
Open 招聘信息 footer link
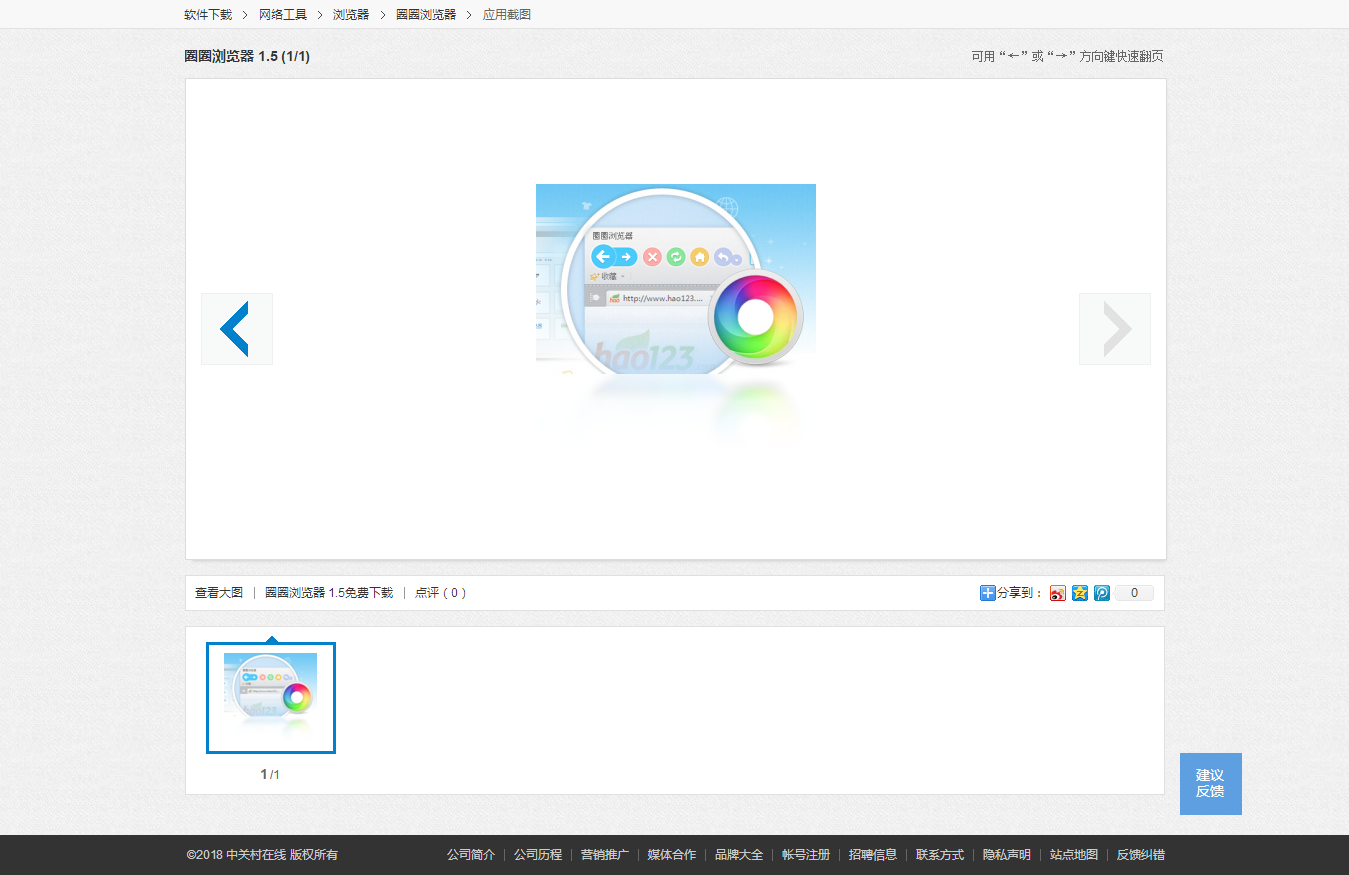(x=873, y=855)
